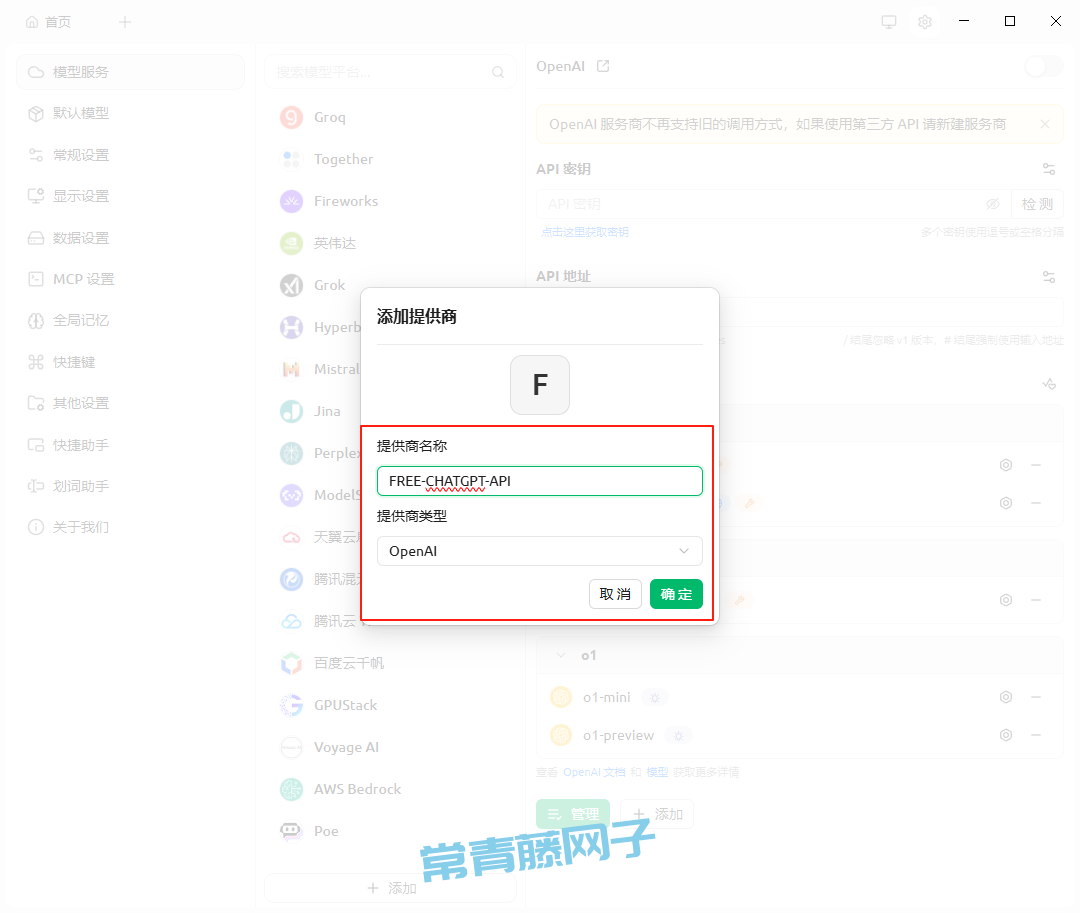This screenshot has width=1080, height=913.
Task: Select the Jina provider logo
Action: click(x=291, y=412)
